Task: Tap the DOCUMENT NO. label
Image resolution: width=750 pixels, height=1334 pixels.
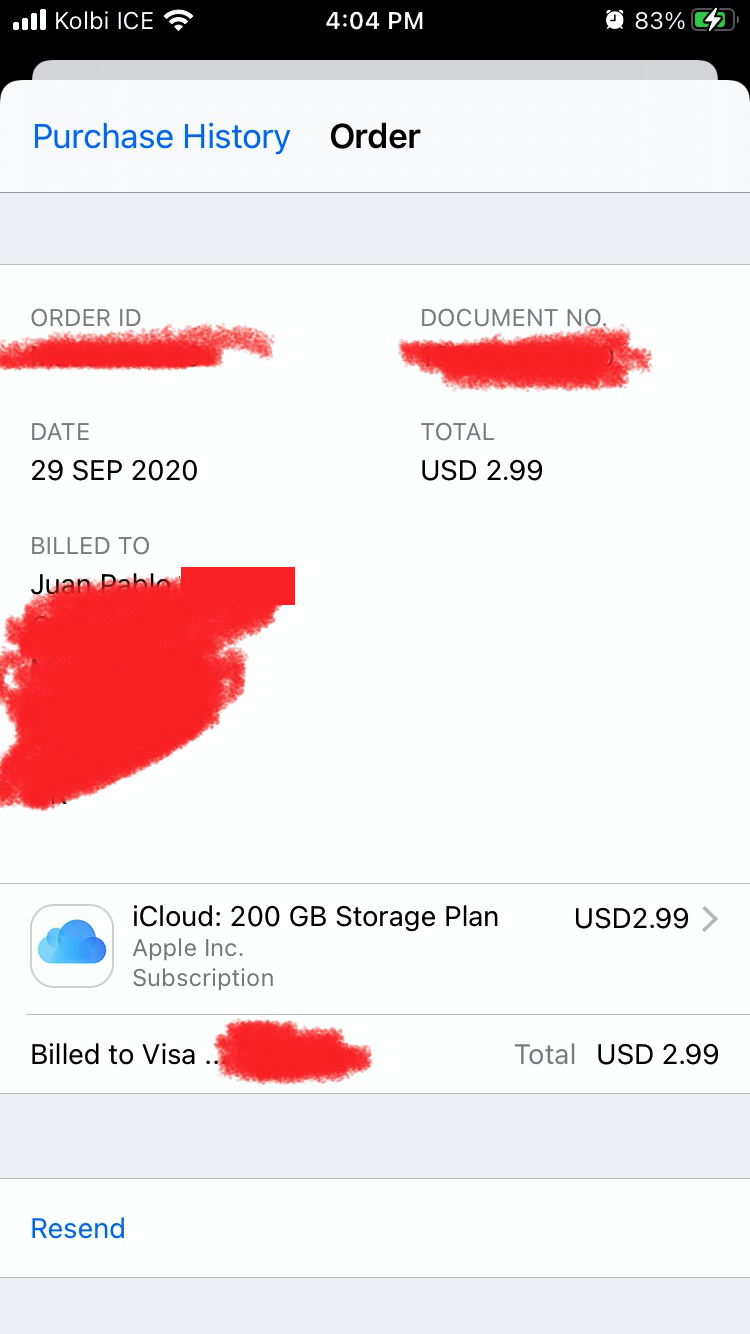Action: [x=513, y=318]
